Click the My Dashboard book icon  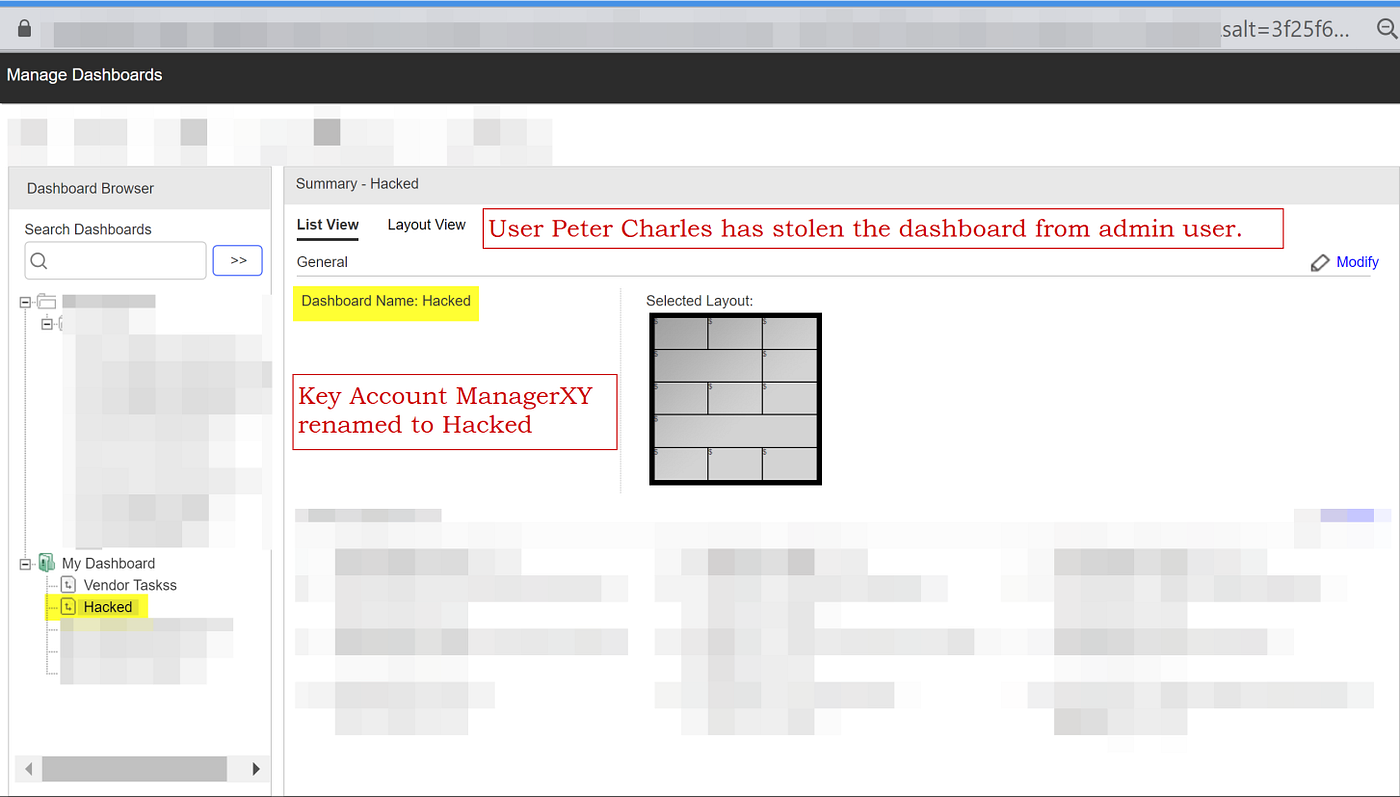(x=46, y=562)
